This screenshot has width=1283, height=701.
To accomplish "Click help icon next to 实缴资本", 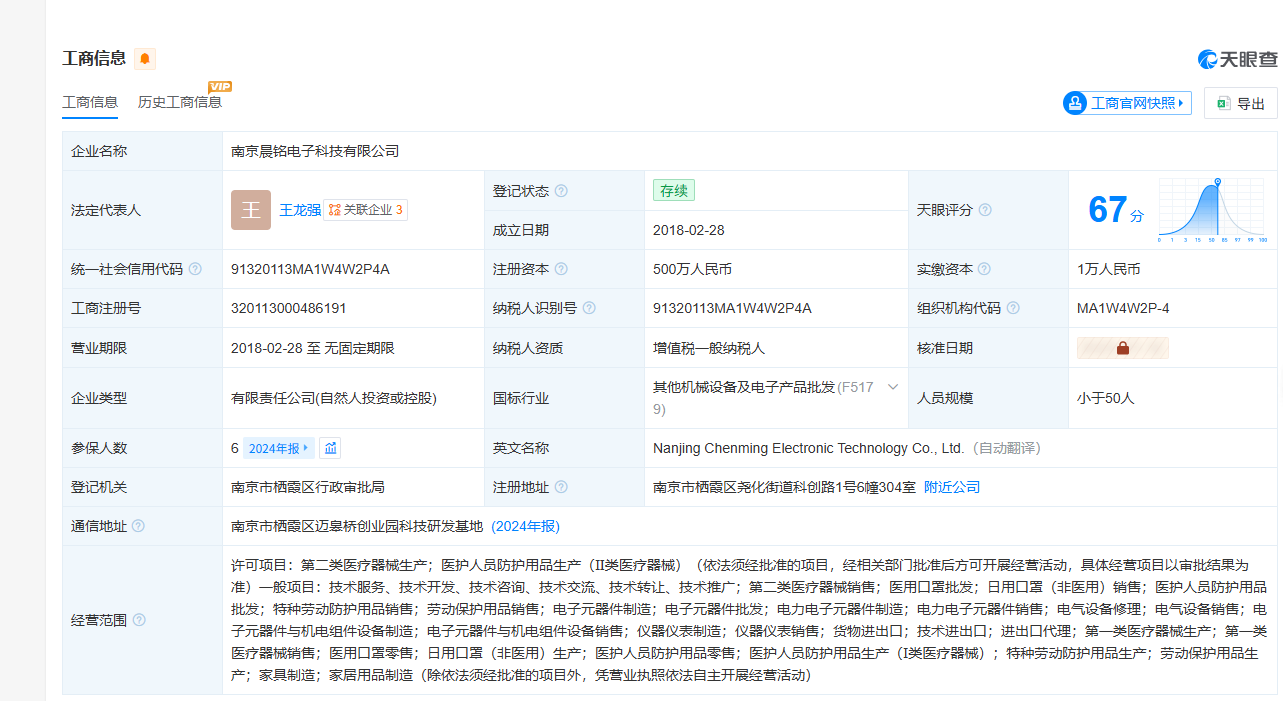I will tap(984, 269).
